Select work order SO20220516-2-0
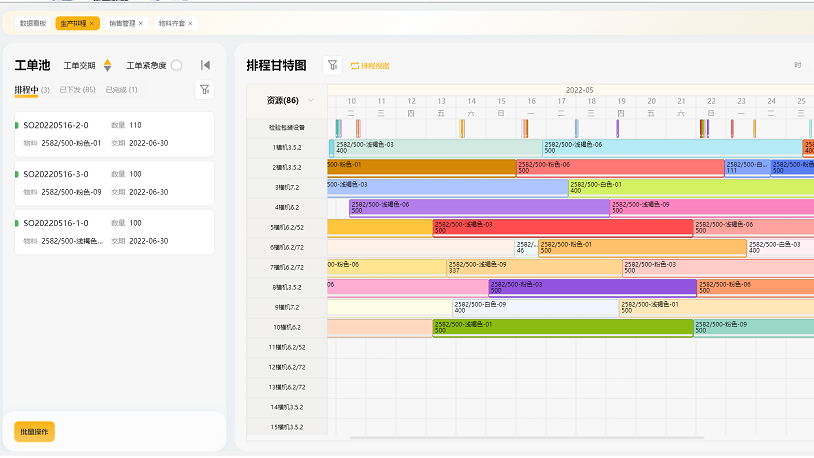 click(114, 134)
